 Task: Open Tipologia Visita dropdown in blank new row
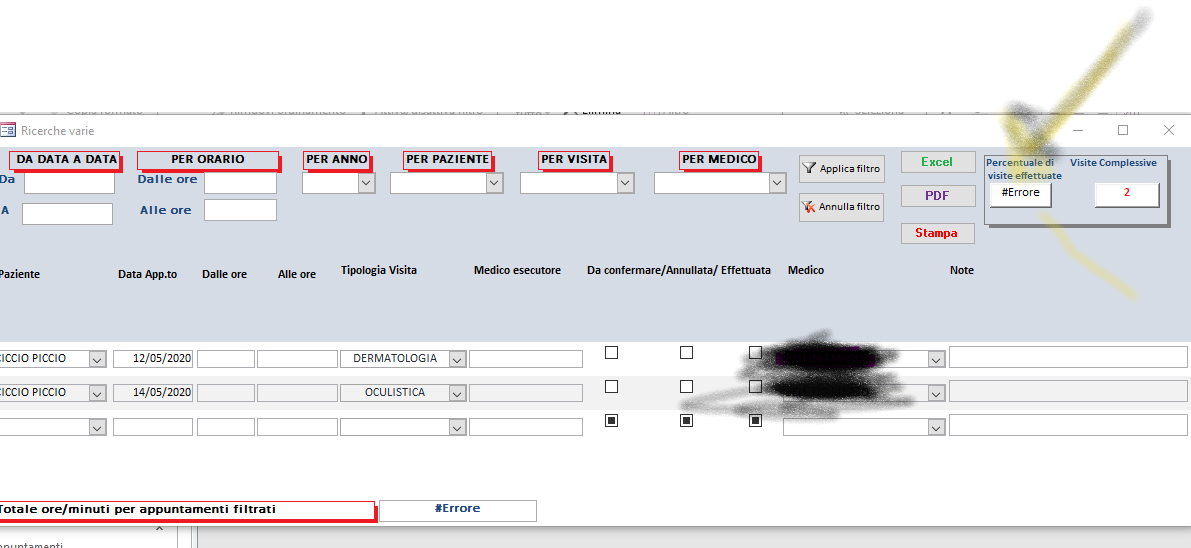(x=456, y=428)
